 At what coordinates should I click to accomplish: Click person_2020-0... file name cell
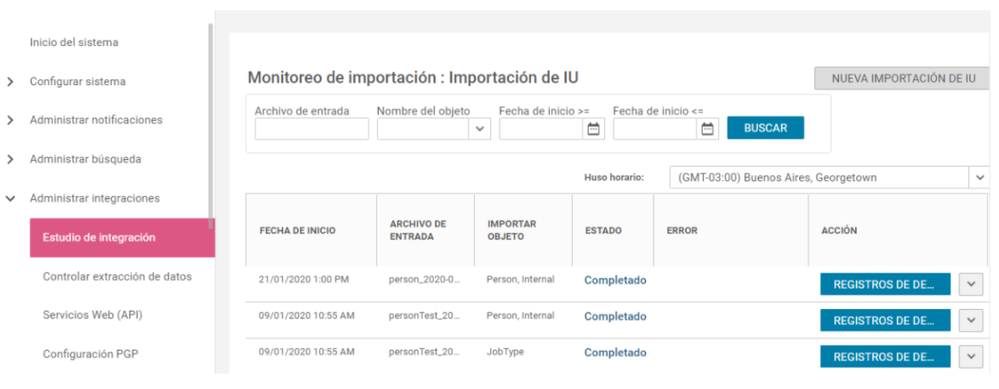tap(424, 279)
